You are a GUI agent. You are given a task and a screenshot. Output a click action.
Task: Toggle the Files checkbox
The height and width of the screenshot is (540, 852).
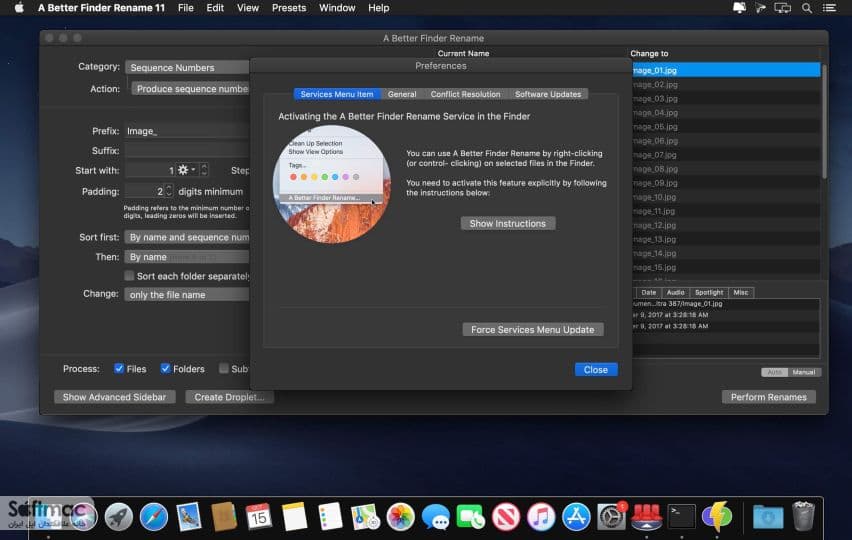pyautogui.click(x=119, y=368)
